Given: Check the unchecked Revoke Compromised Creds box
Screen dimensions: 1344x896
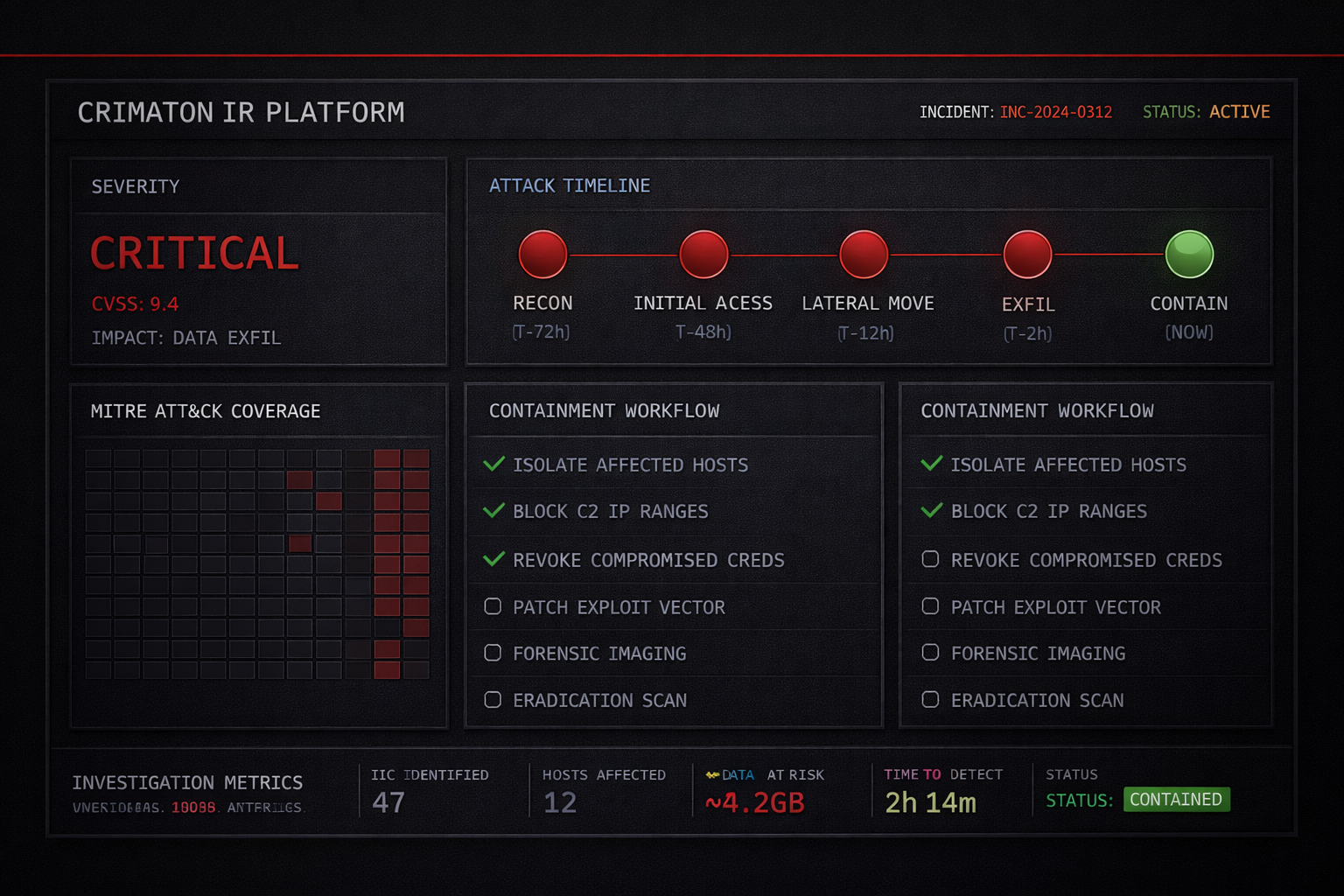Looking at the screenshot, I should tap(930, 559).
